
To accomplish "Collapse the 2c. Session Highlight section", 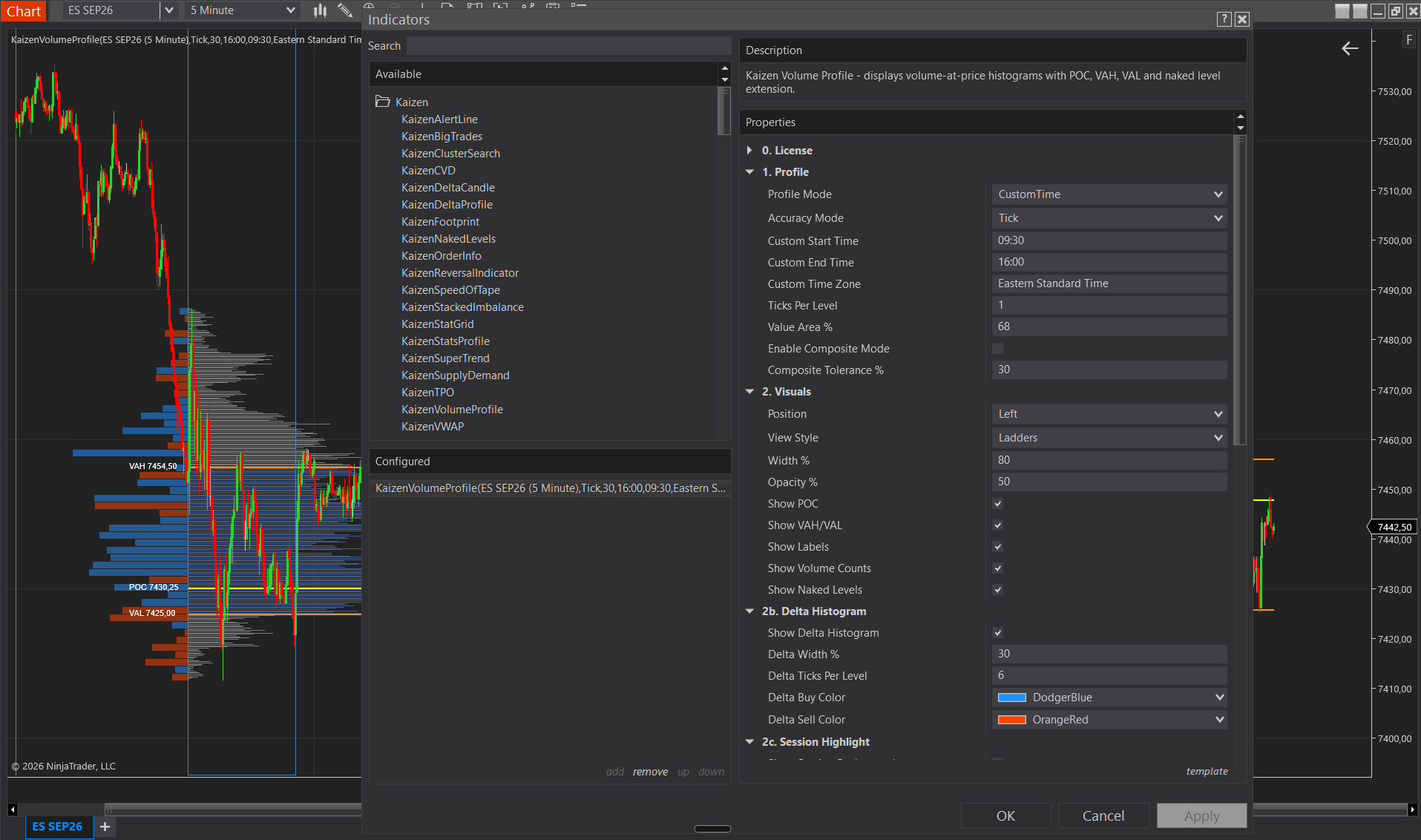I will 749,742.
